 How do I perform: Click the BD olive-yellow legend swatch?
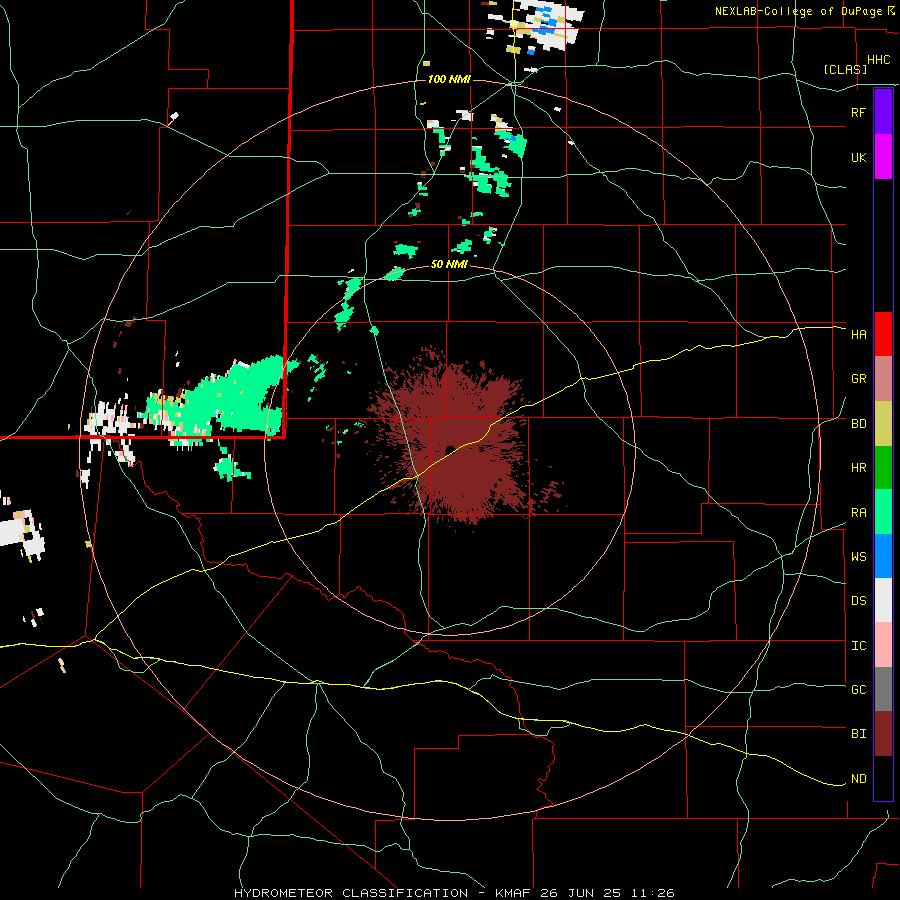pos(883,424)
